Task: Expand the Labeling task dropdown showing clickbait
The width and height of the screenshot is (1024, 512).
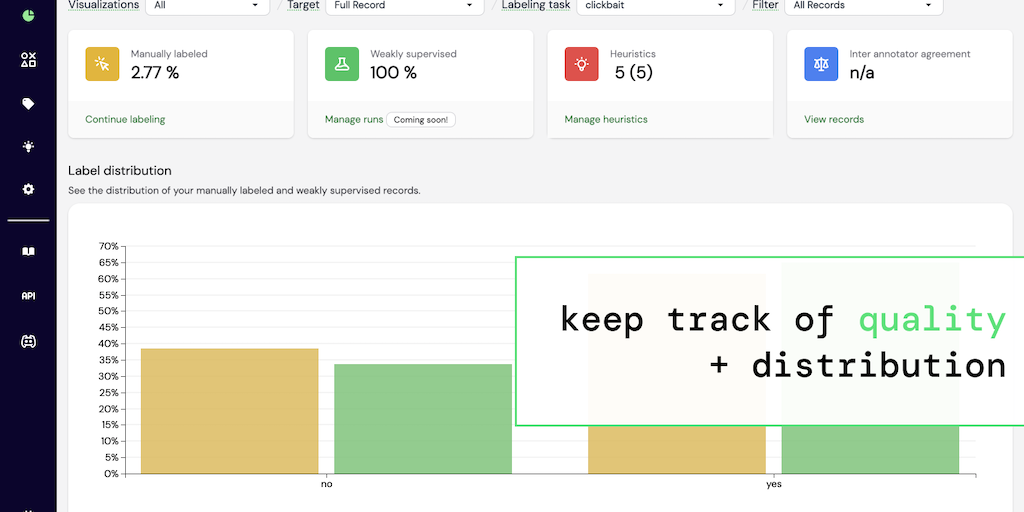Action: pos(656,5)
